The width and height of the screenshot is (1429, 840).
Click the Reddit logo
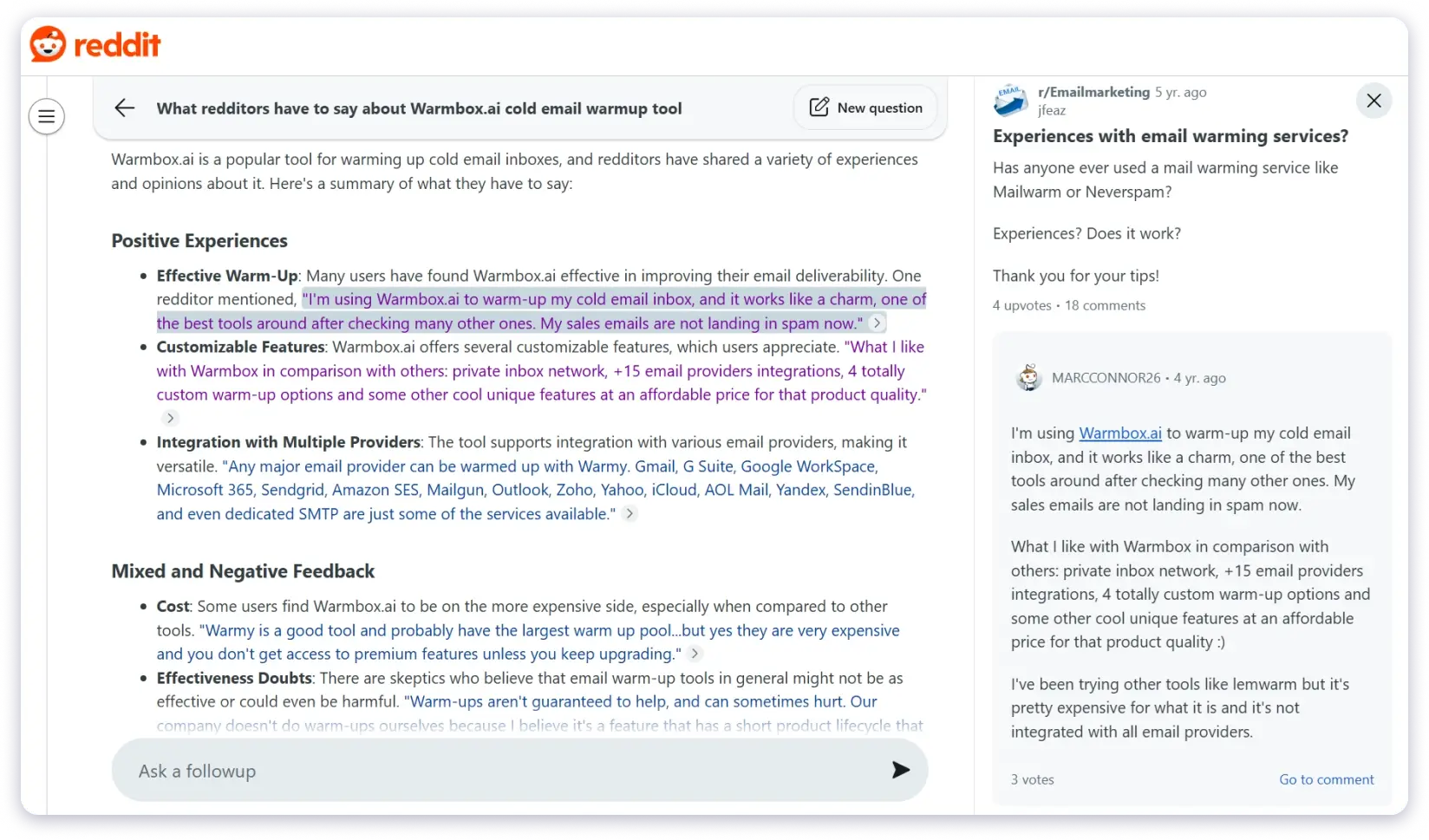pos(95,44)
